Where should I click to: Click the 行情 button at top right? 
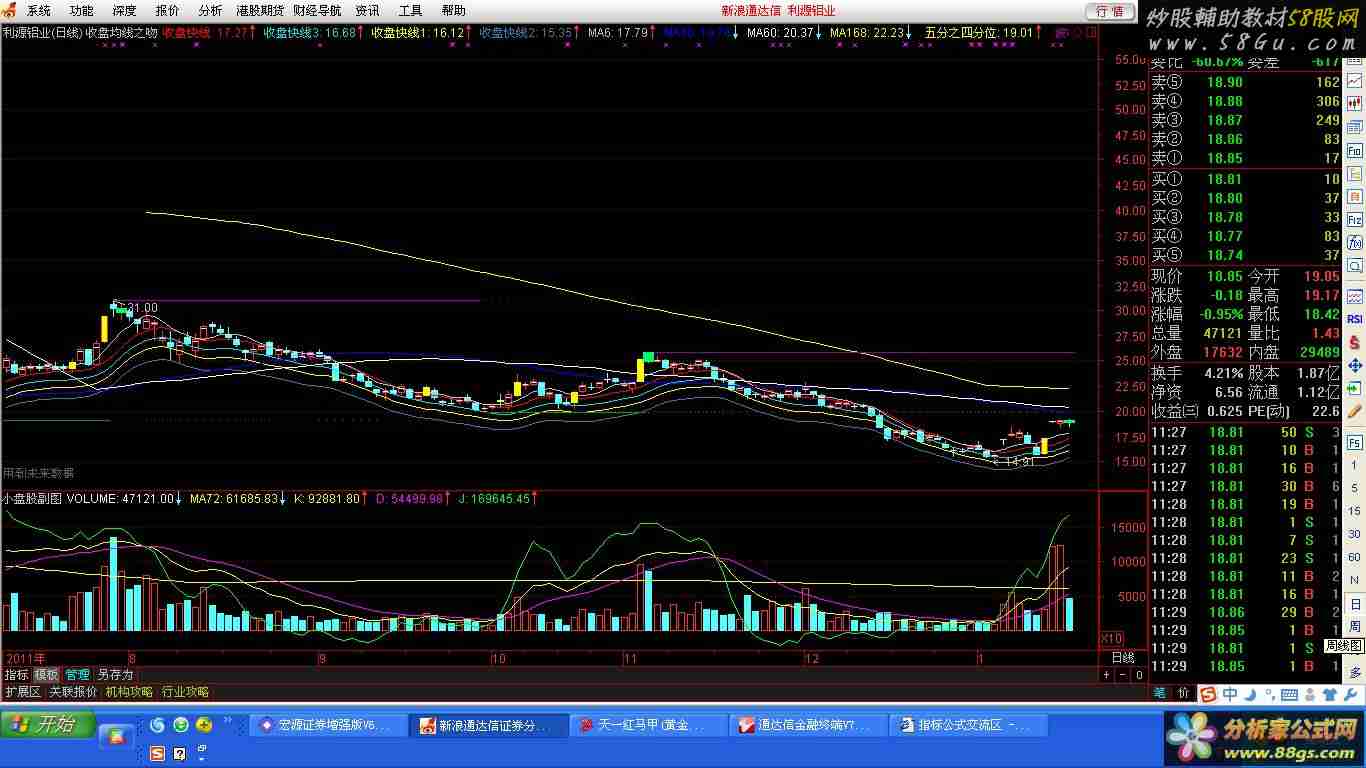[1110, 11]
